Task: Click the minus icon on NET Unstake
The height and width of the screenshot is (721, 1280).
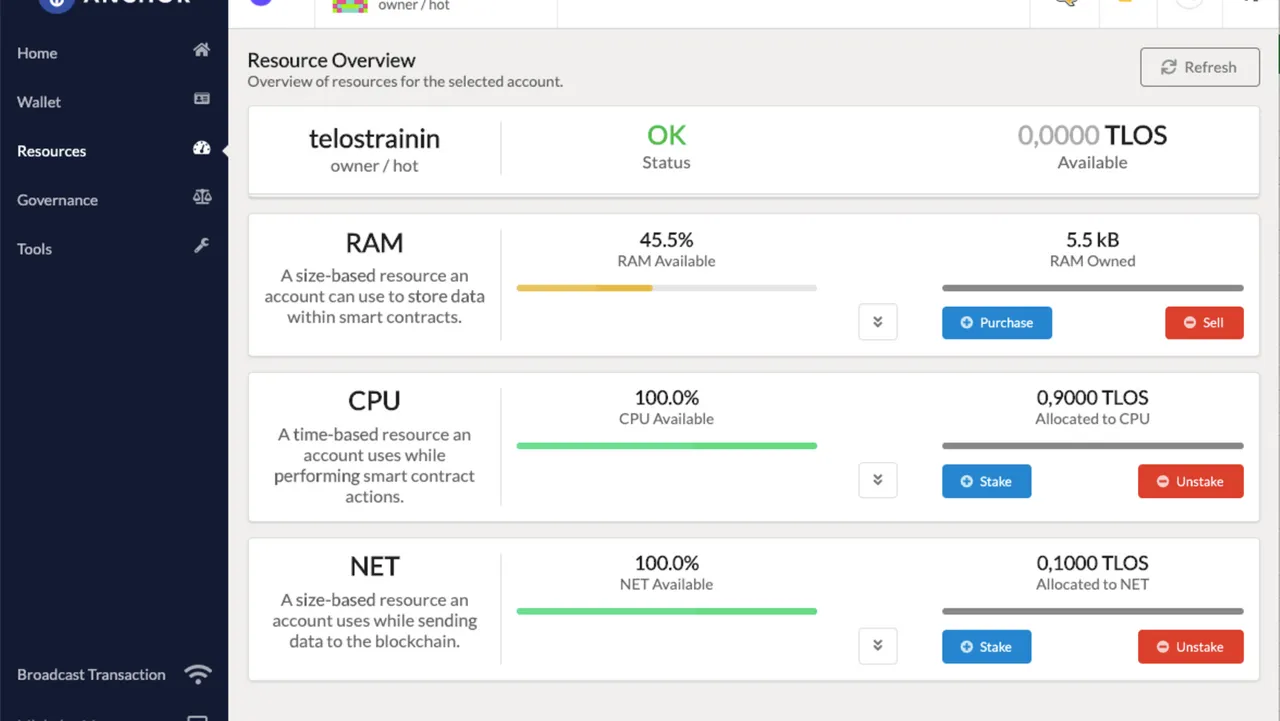Action: coord(1163,647)
